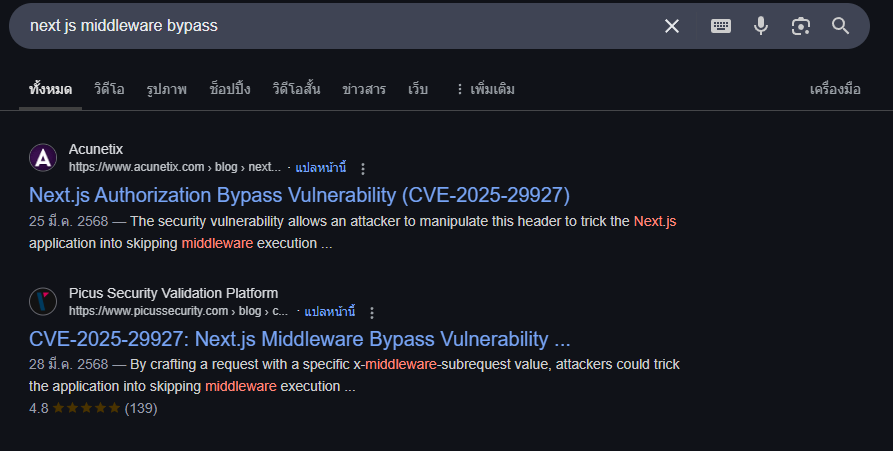This screenshot has width=893, height=451.
Task: Switch to the ช็อปปิ้ง tab
Action: [230, 89]
